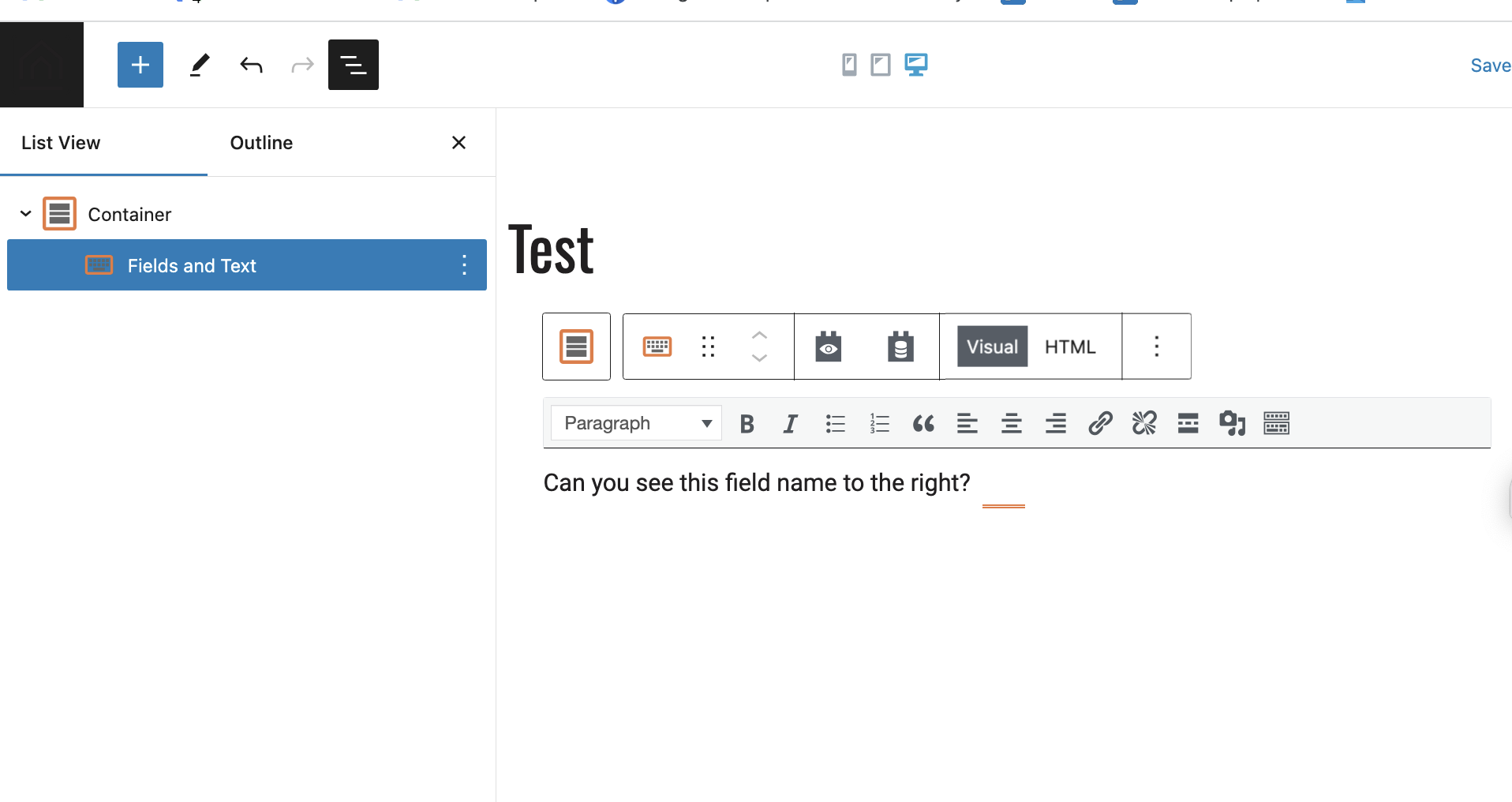Screen dimensions: 1512x802
Task: Open the Add Media icon
Action: coord(1233,424)
